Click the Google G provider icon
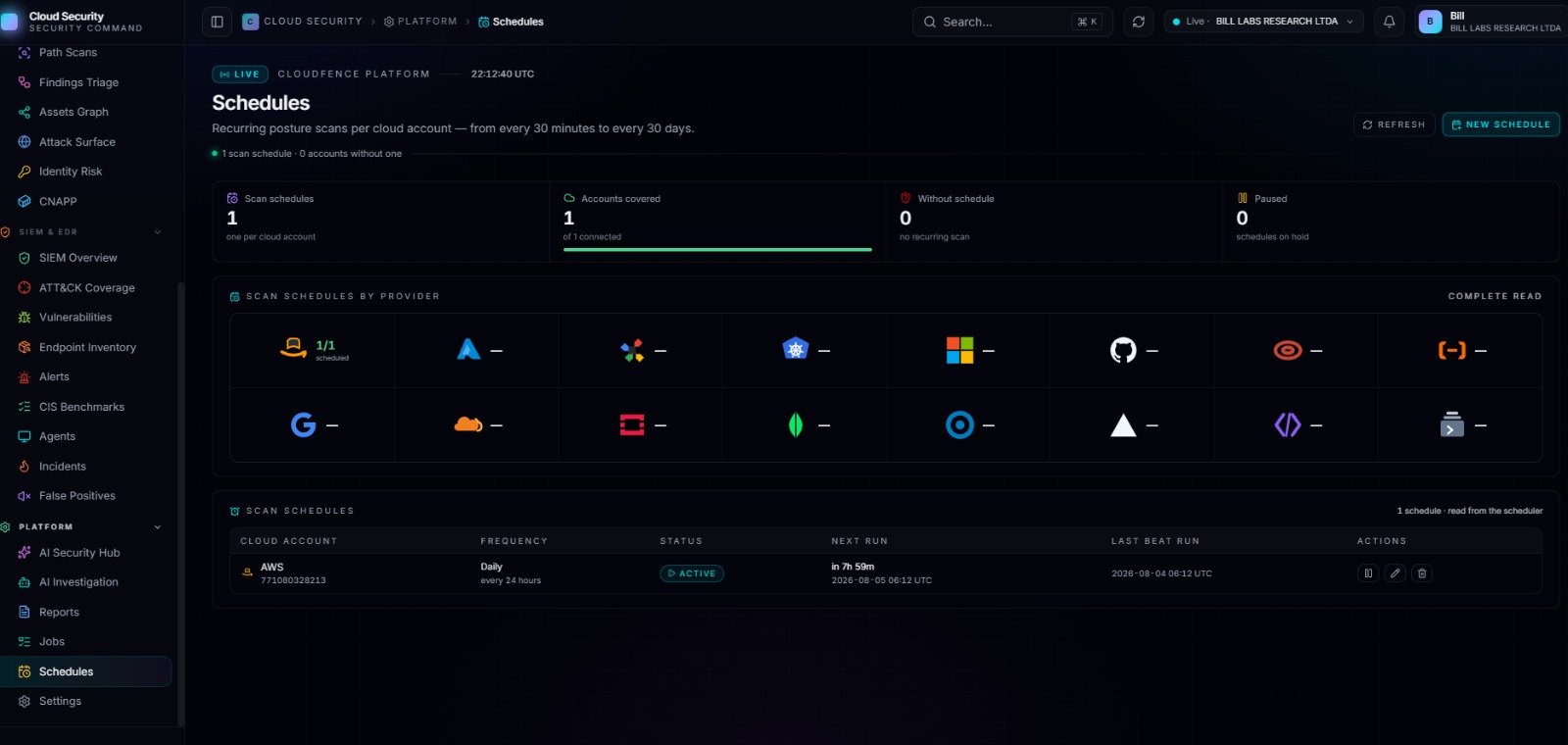1568x745 pixels. coord(304,424)
